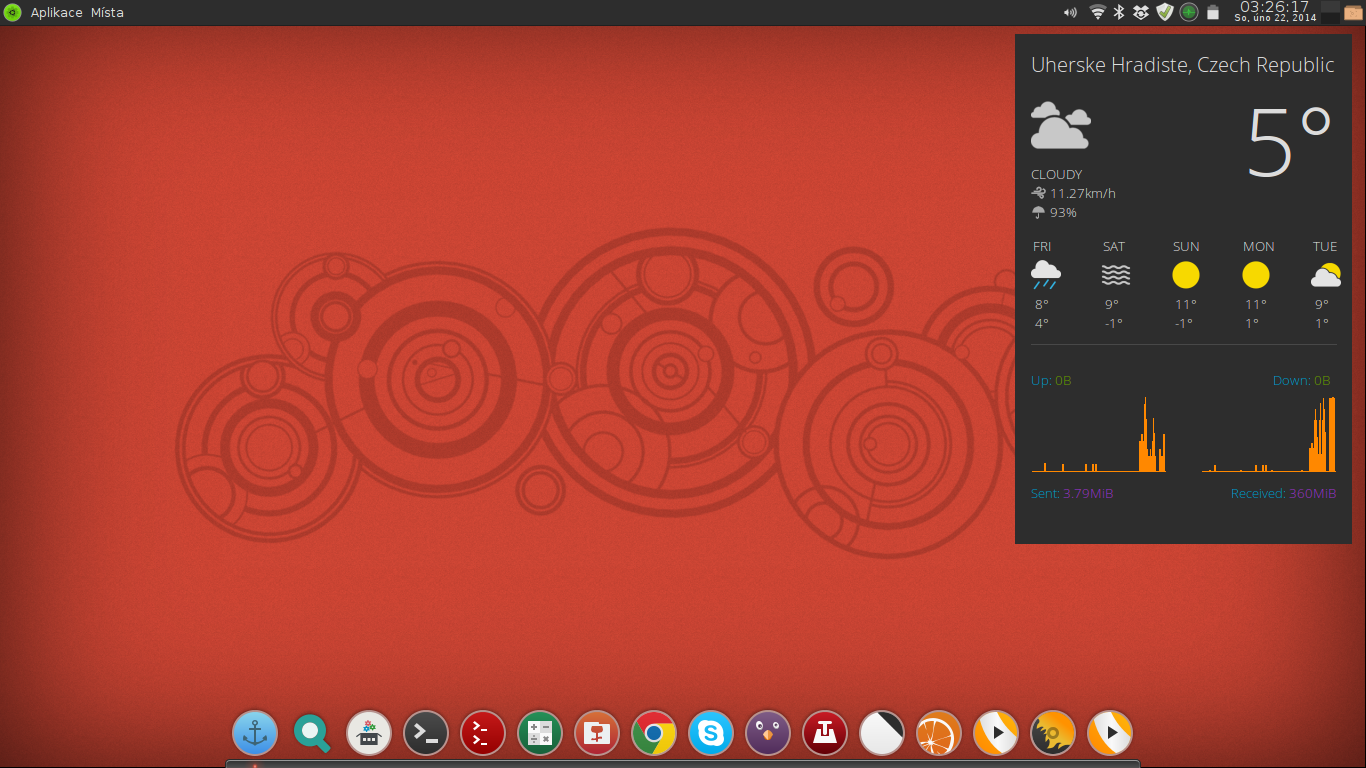Click the blue anchor dock icon
The width and height of the screenshot is (1366, 768).
pos(255,734)
